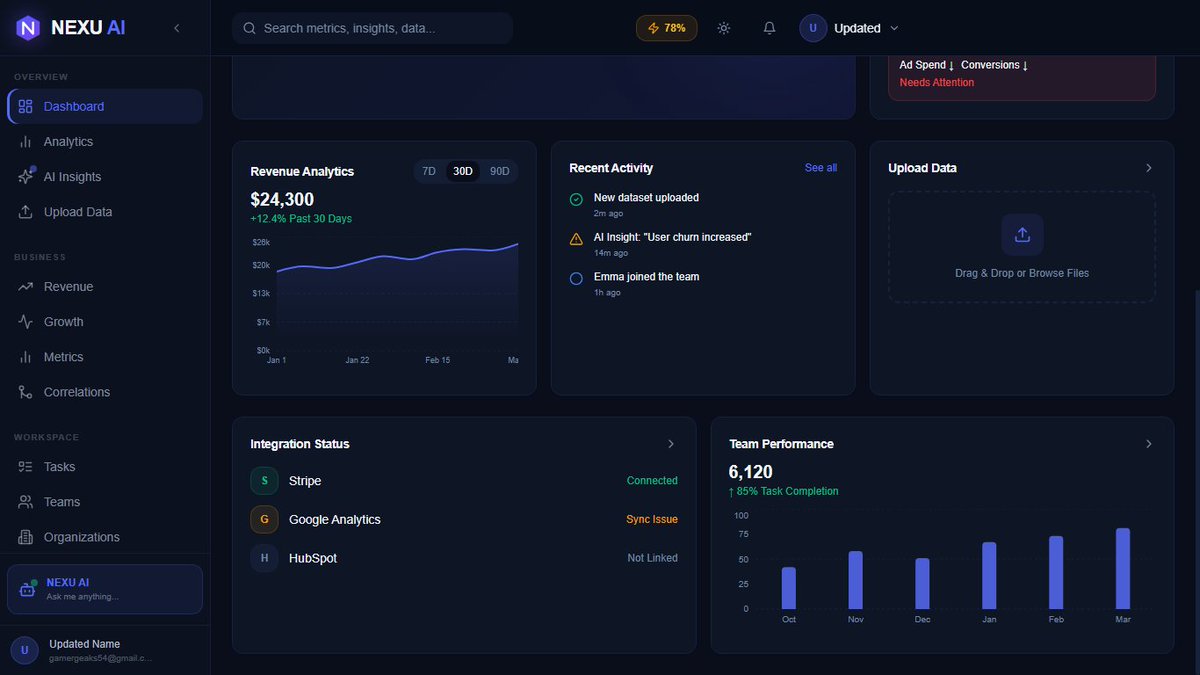
Task: Select the 7D revenue range
Action: click(429, 171)
